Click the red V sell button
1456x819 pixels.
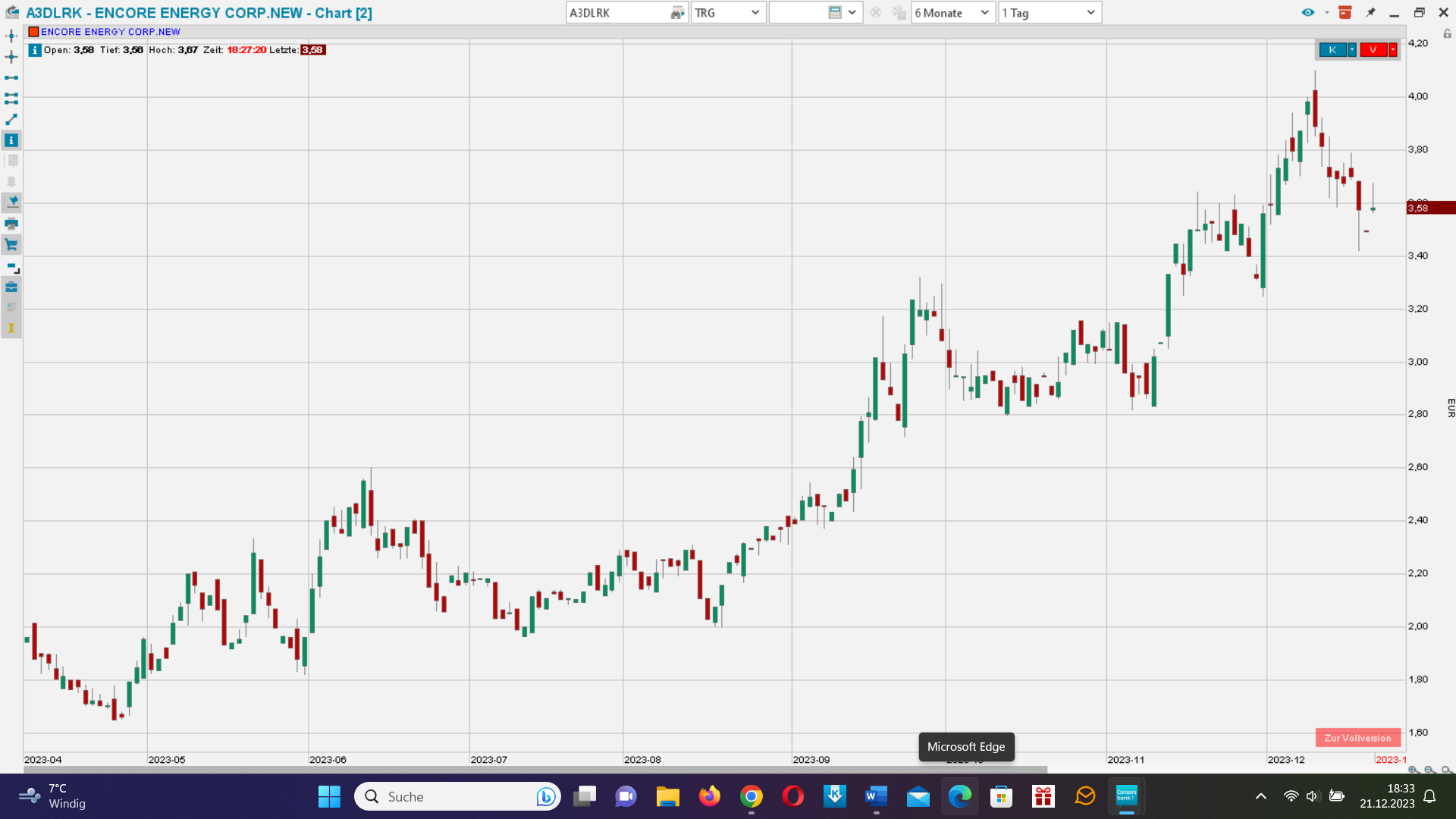1373,50
